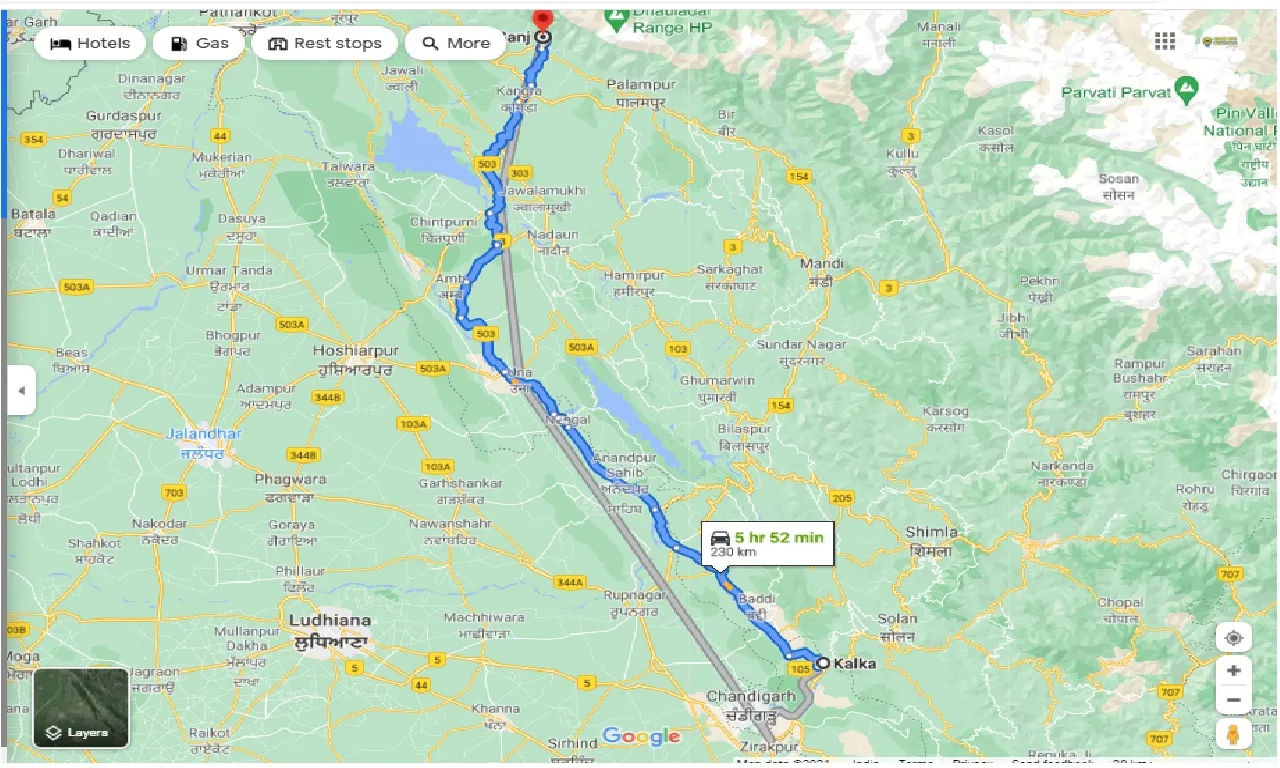1280x768 pixels.
Task: Click the Shimla city label
Action: pyautogui.click(x=931, y=532)
